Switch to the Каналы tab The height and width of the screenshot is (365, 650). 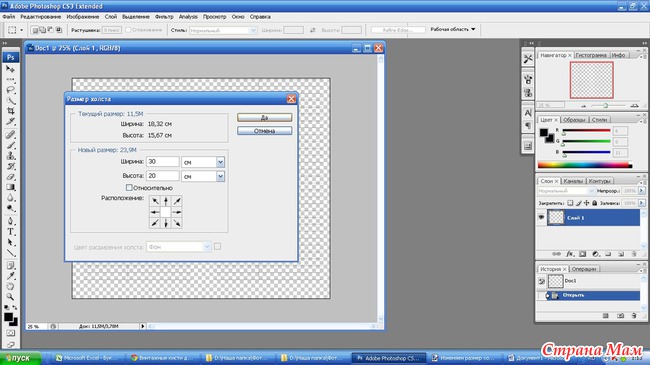tap(573, 181)
